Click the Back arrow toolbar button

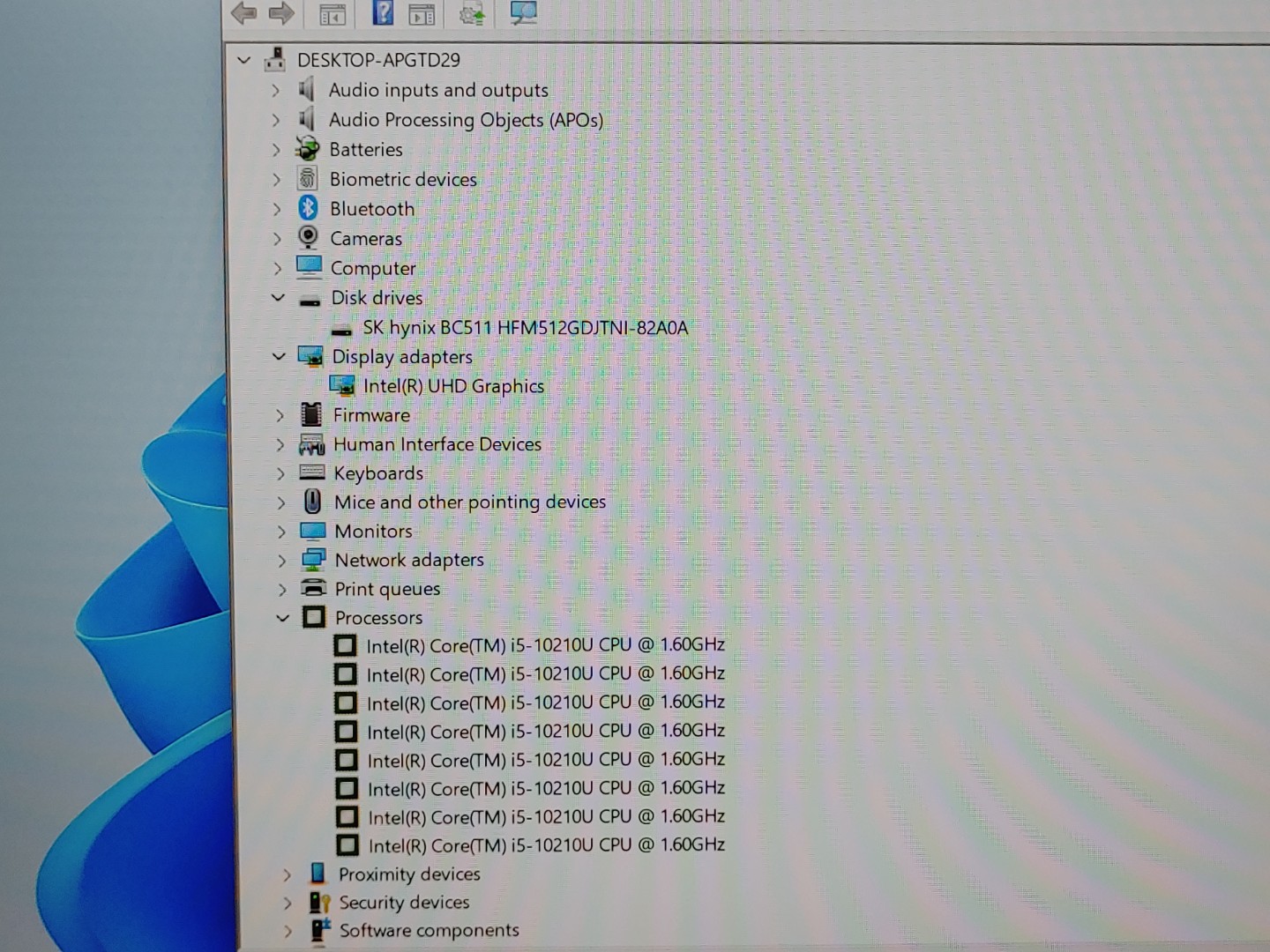(243, 12)
